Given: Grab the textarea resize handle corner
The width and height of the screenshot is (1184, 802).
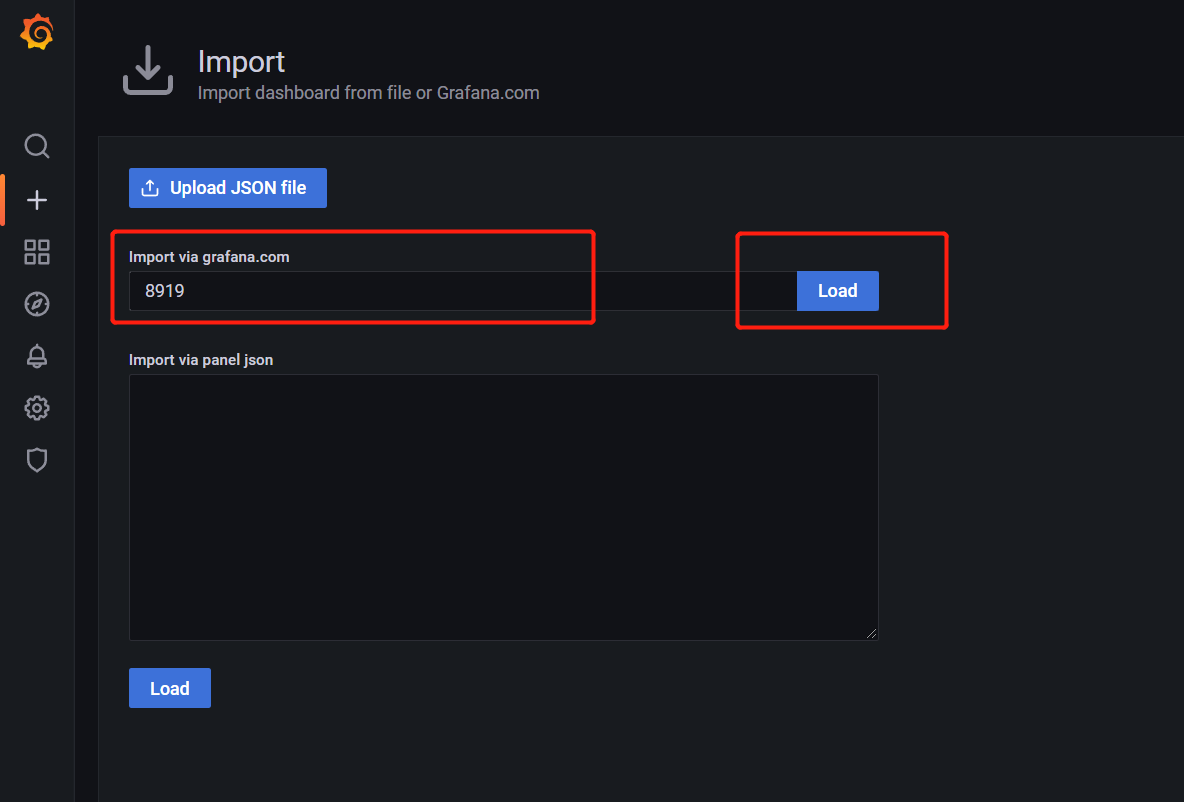Looking at the screenshot, I should 871,634.
